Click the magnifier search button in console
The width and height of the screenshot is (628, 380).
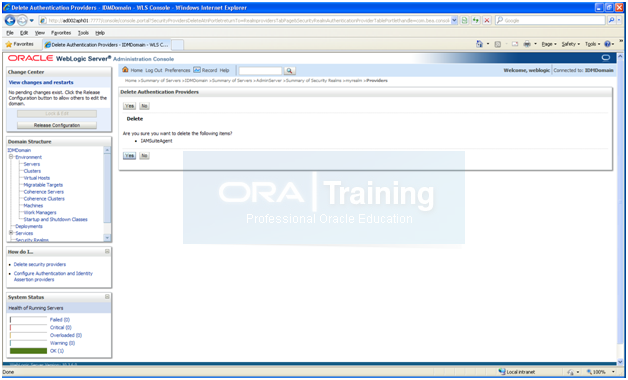click(x=289, y=70)
